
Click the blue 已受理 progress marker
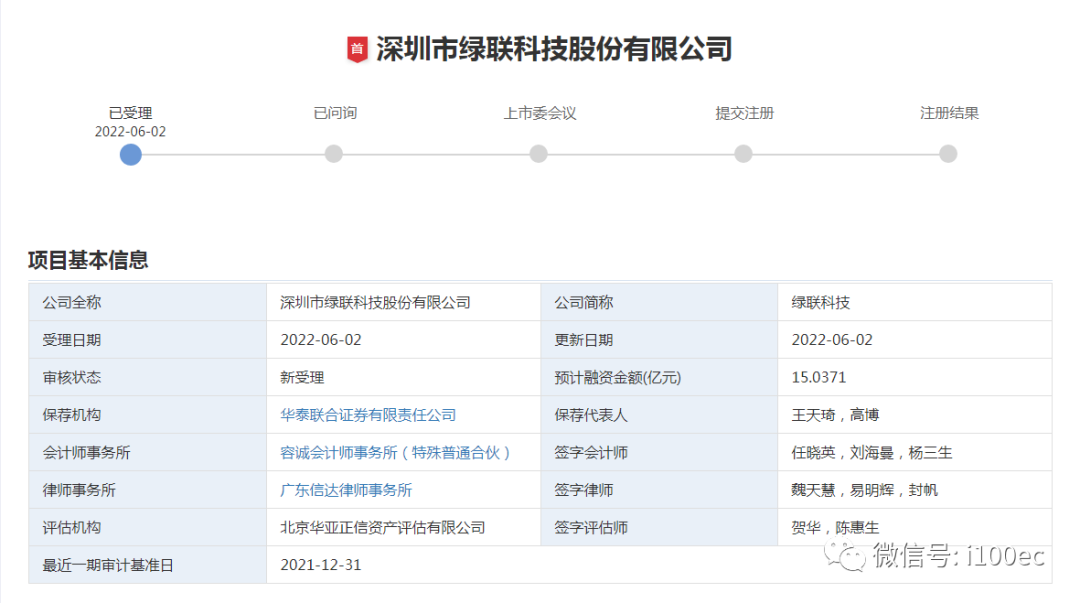point(130,154)
